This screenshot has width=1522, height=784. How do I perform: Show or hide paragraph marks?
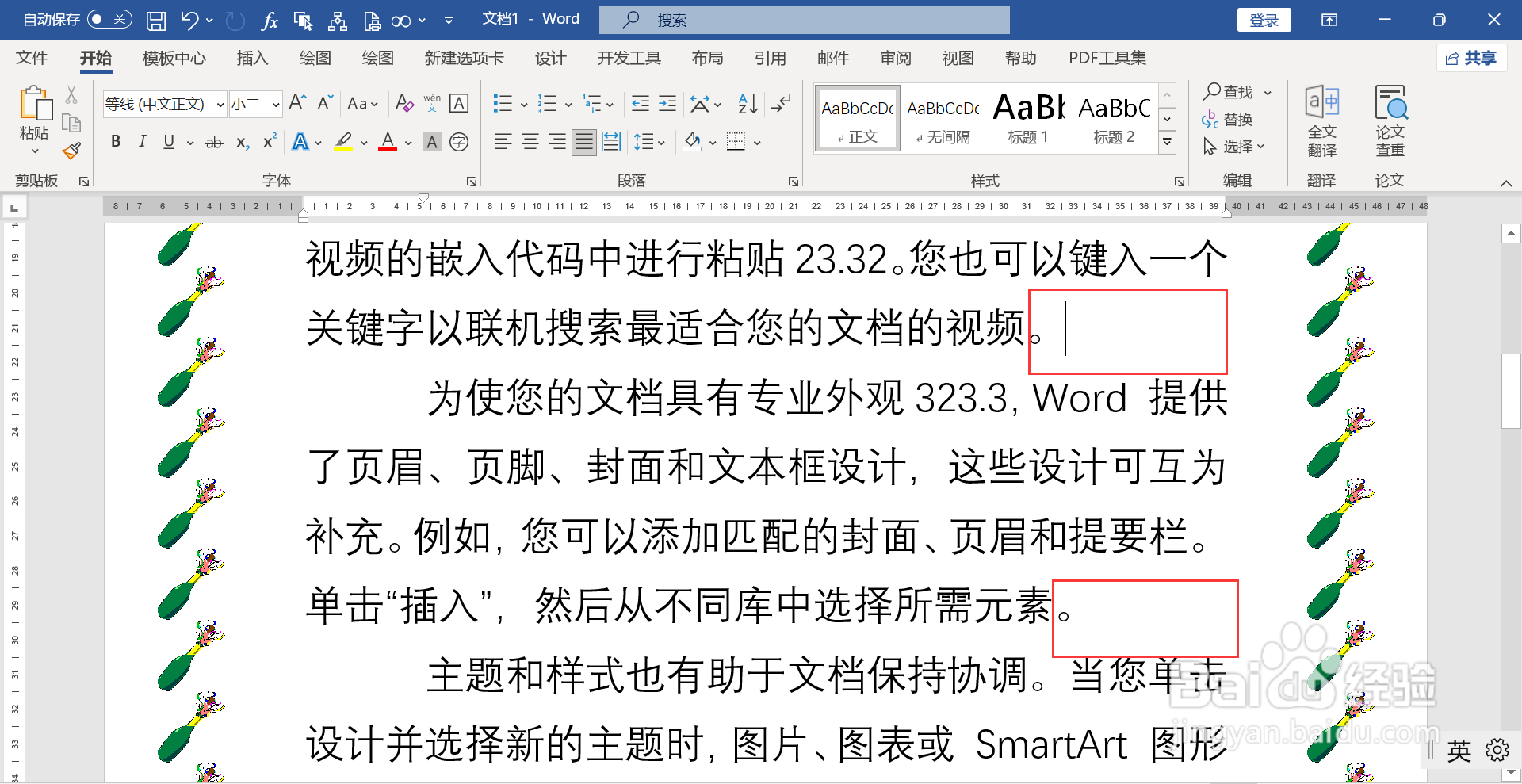pyautogui.click(x=782, y=103)
